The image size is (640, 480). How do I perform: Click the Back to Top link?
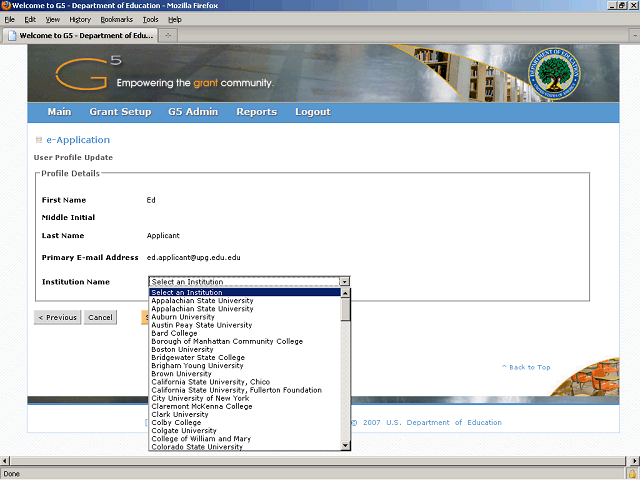click(526, 367)
